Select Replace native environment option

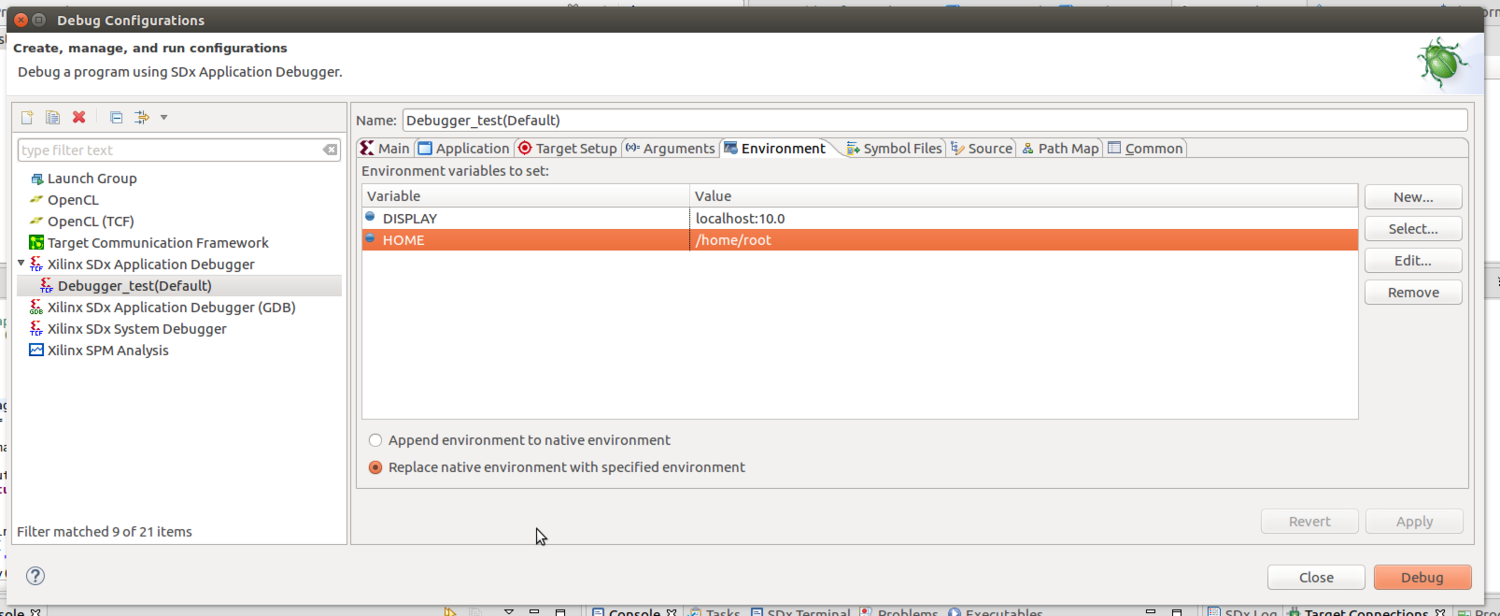[376, 467]
